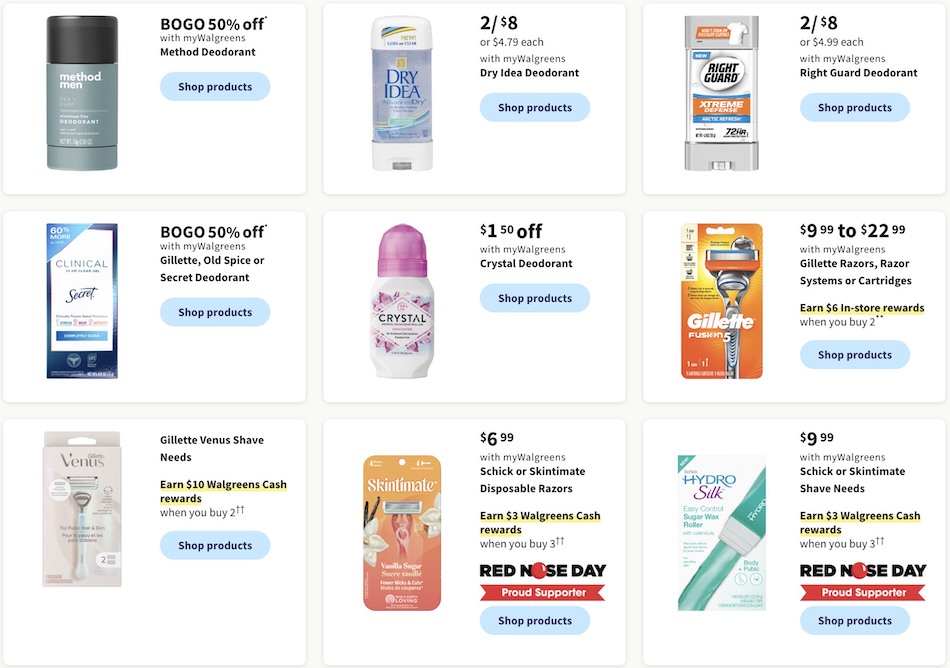Shop Schick or Skintimate Disposable Razors products
The image size is (950, 668).
534,620
